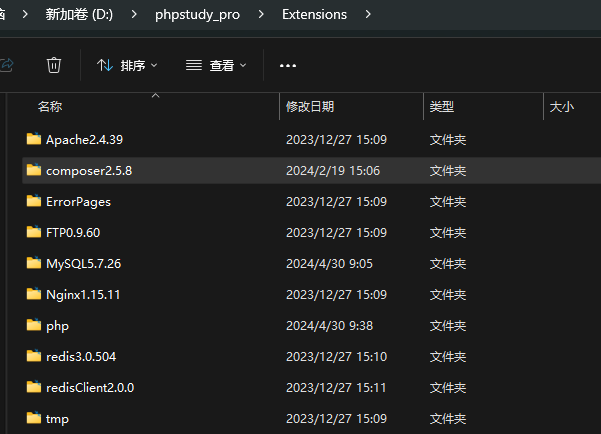Select the Apache2.4.39 folder name

[84, 140]
